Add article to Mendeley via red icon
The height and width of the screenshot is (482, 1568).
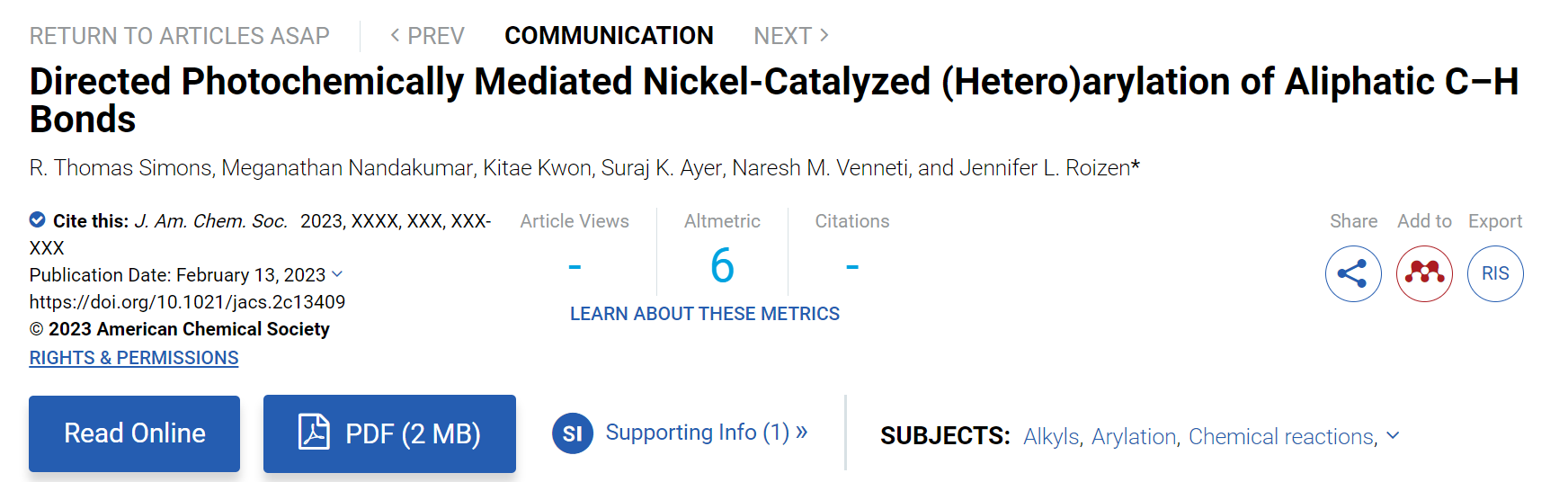pos(1424,273)
